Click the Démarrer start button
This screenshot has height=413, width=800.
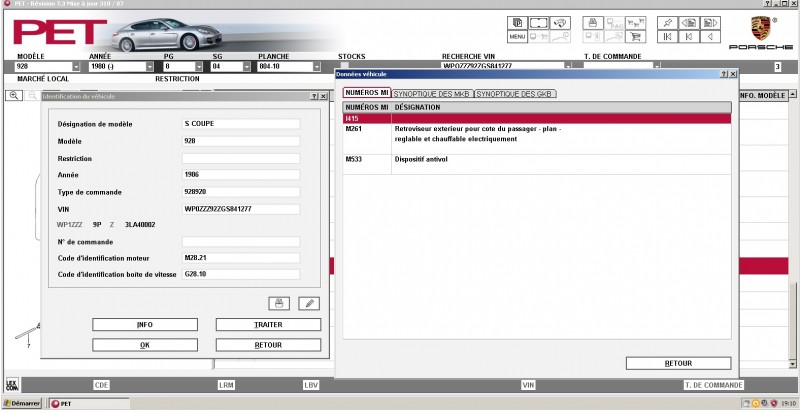21,403
